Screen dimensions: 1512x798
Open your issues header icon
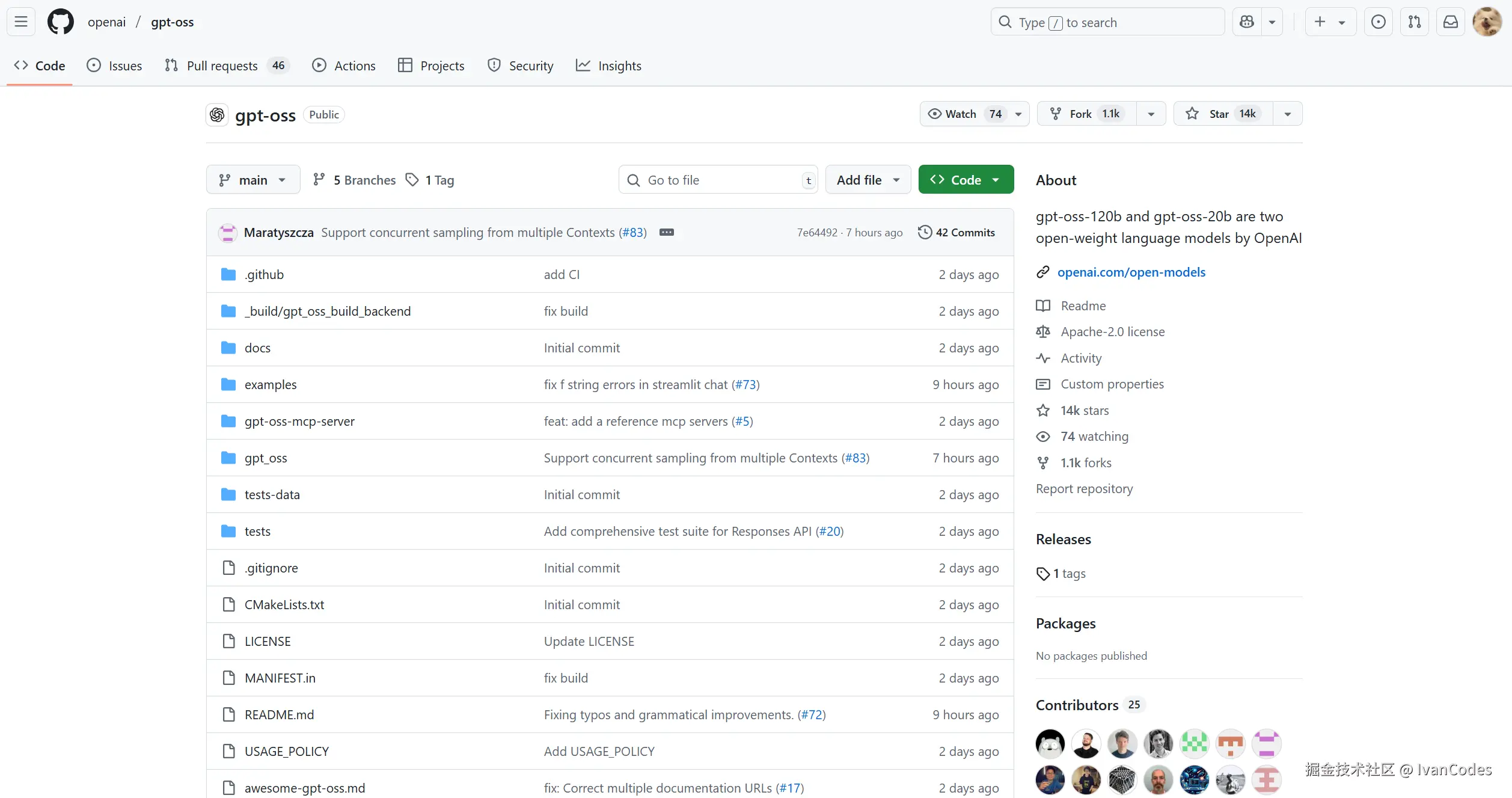tap(1379, 22)
